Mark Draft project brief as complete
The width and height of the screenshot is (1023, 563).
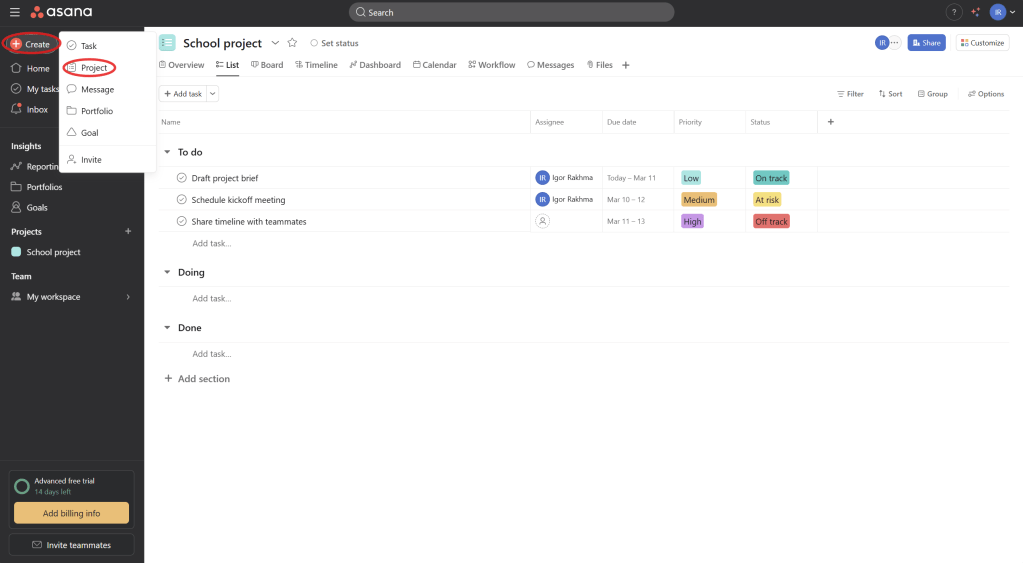(x=182, y=178)
